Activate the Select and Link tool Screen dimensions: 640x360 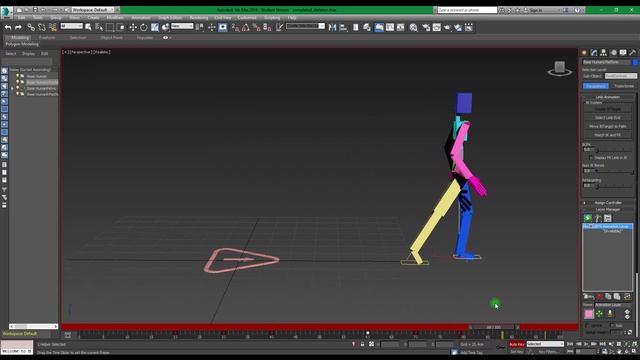click(x=31, y=27)
